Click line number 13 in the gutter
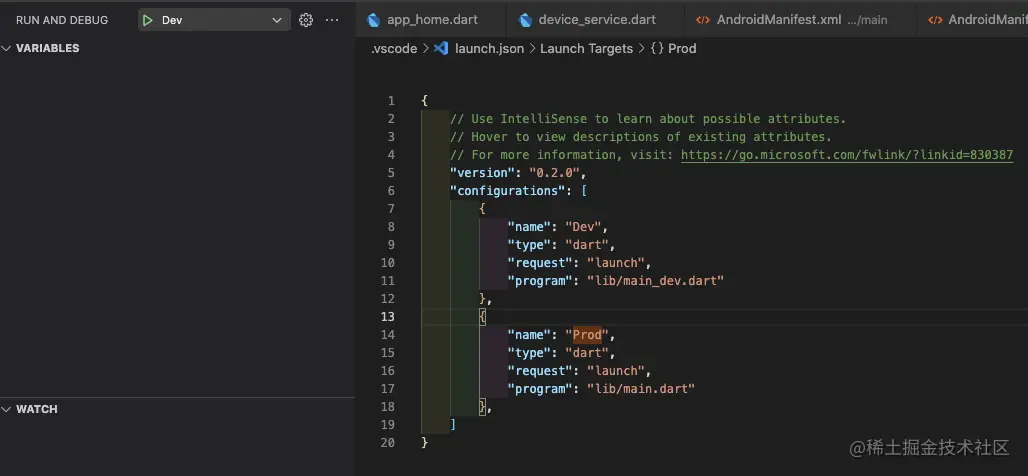The height and width of the screenshot is (476, 1028). coord(388,317)
